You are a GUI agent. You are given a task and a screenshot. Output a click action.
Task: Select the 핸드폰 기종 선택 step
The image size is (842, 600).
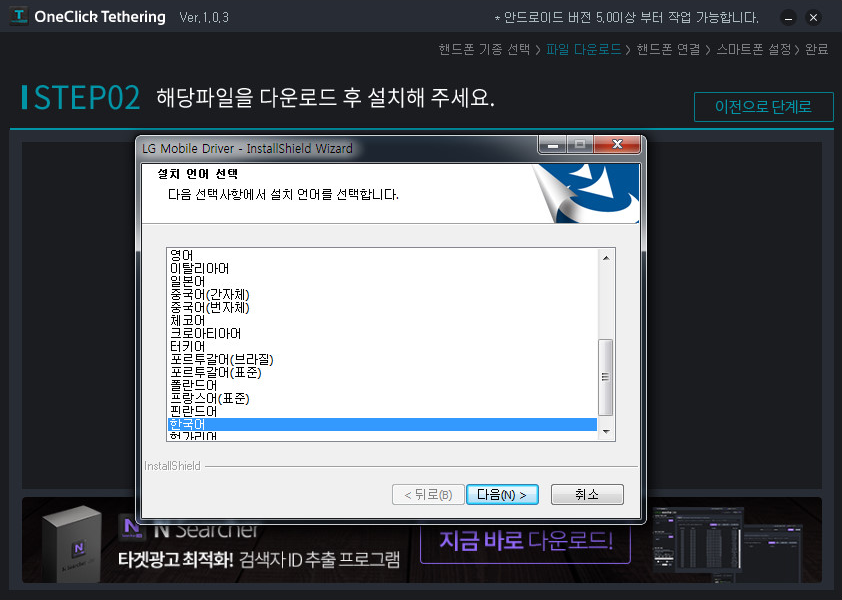pyautogui.click(x=484, y=49)
